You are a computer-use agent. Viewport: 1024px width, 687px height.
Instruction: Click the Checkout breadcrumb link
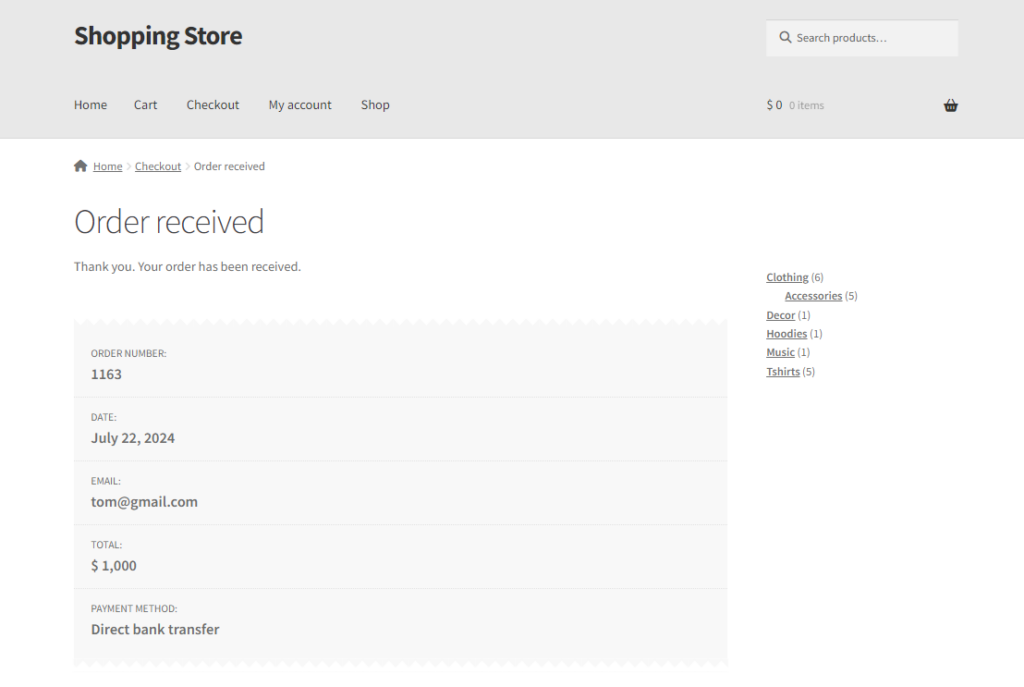tap(158, 167)
